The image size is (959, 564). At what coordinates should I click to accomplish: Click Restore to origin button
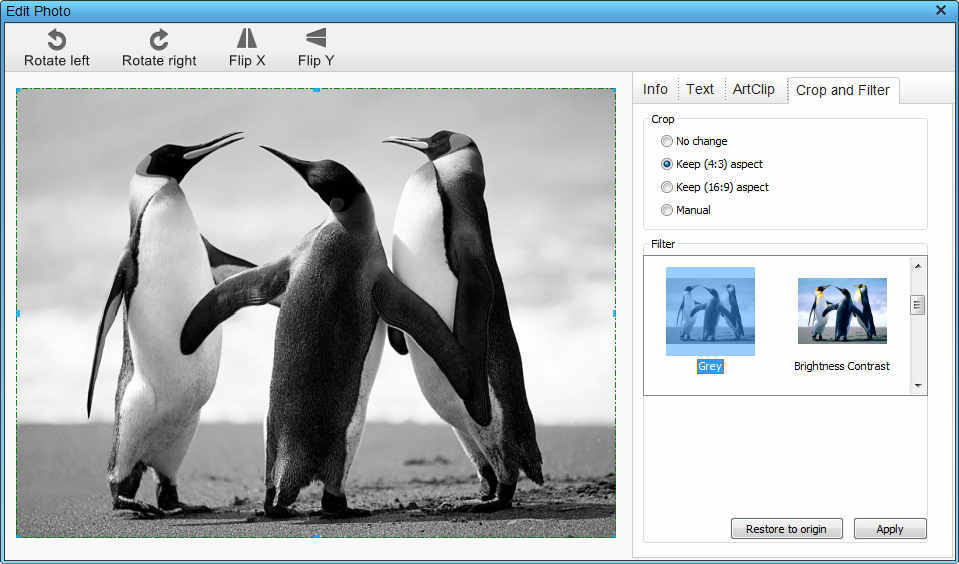click(787, 529)
